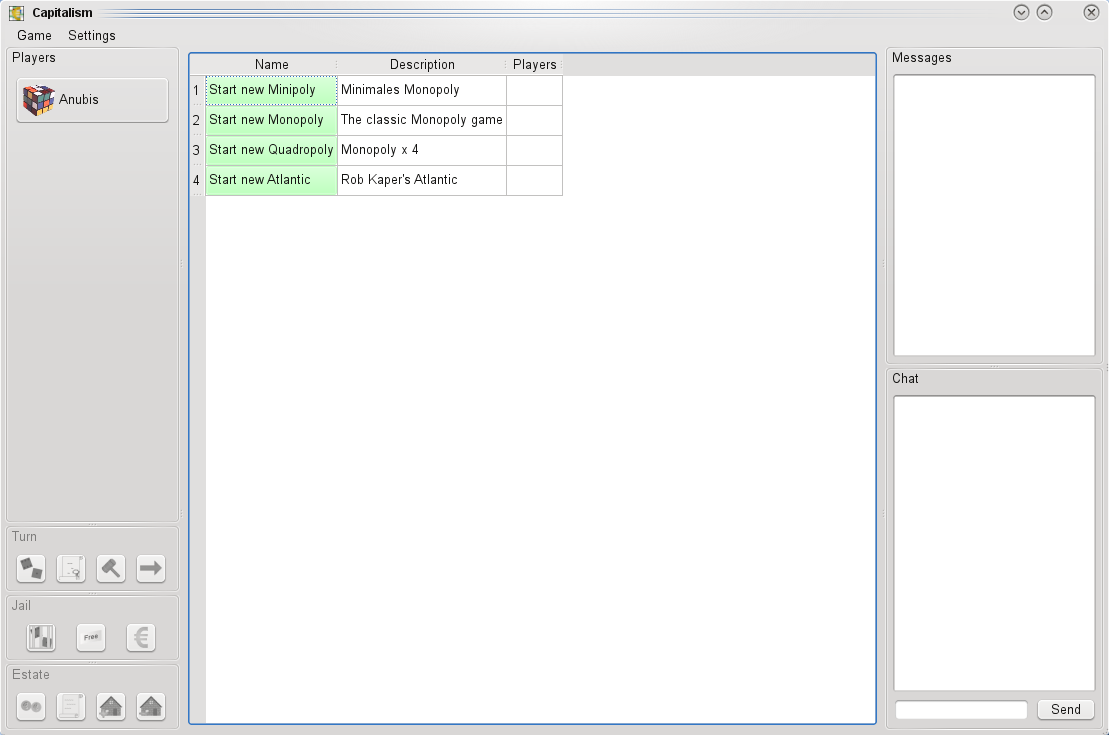
Task: Click the 'Rob Kaper's Atlantic' description cell
Action: 422,180
